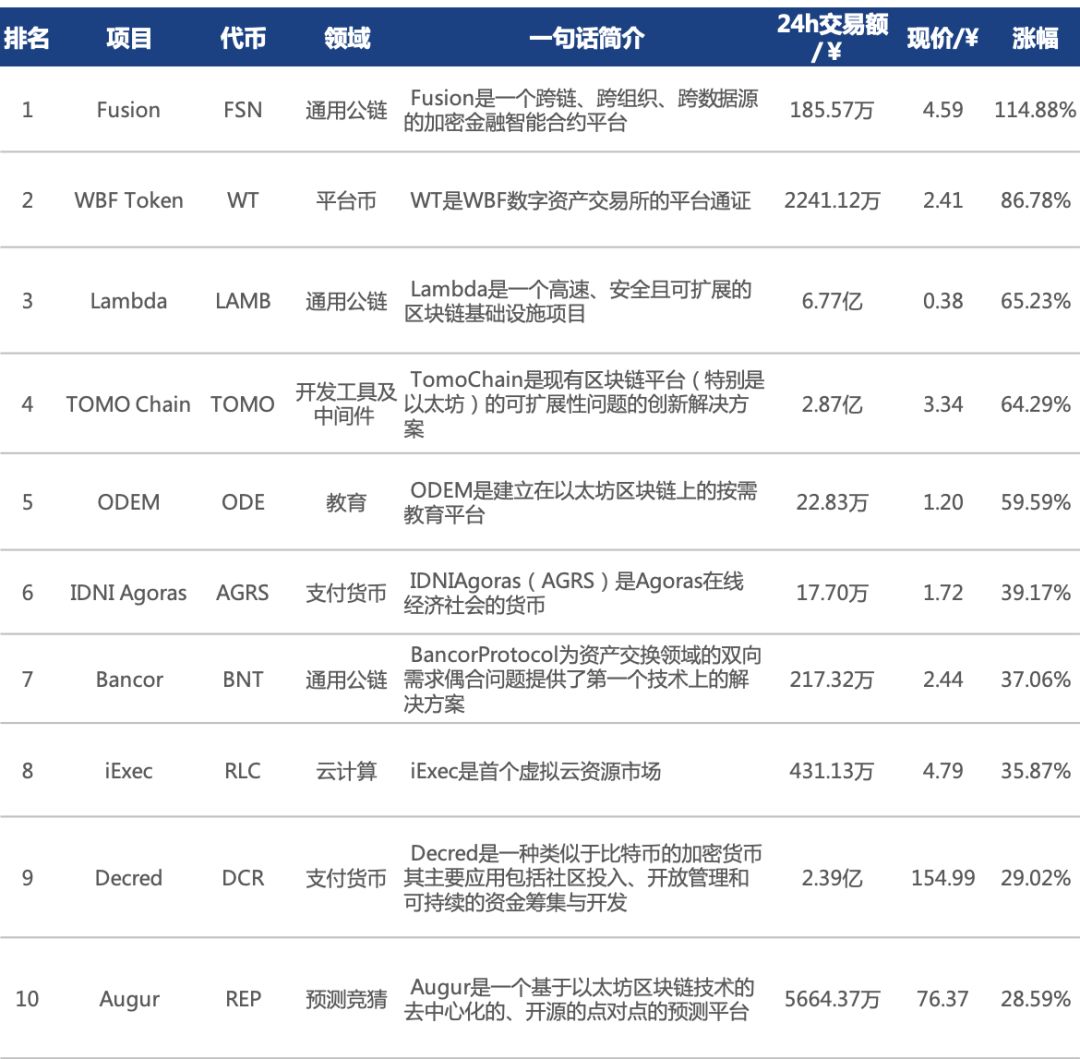Screen dimensions: 1080x1059
Task: Click the 28.59% gain value
Action: 1035,999
